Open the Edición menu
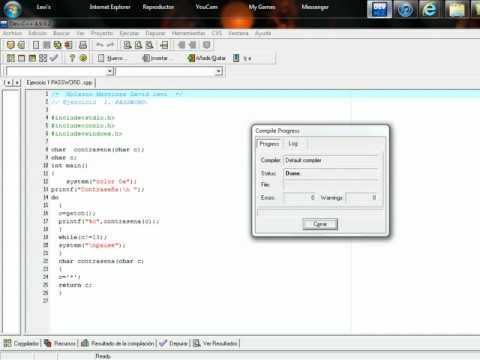The image size is (480, 360). tap(37, 33)
